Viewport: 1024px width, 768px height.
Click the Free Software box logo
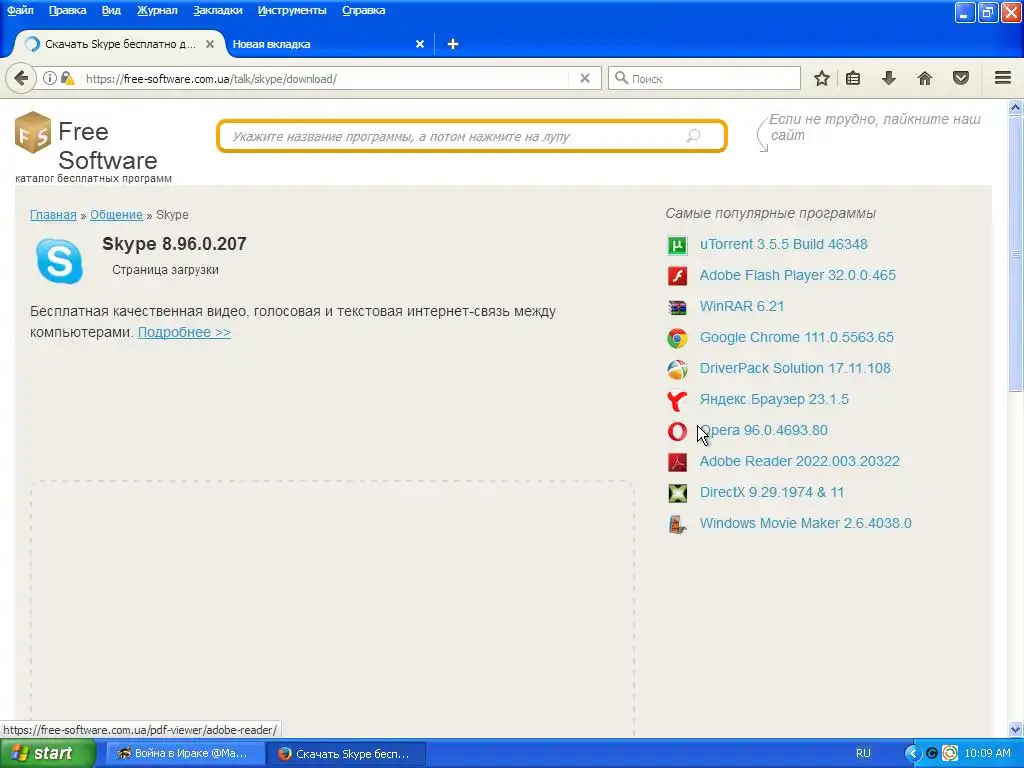pos(33,132)
